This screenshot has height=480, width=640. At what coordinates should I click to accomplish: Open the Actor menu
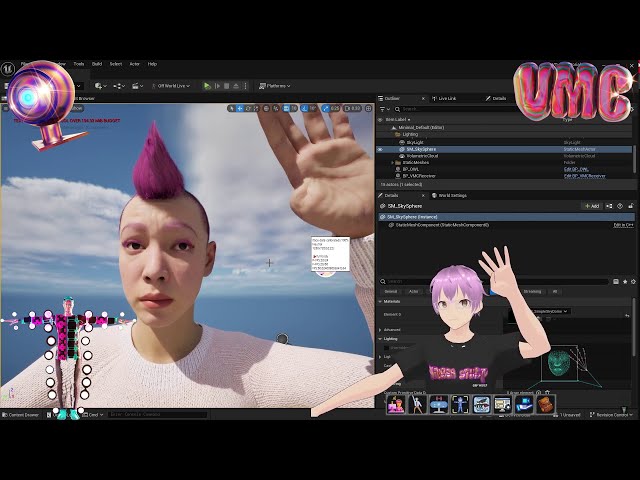pos(135,64)
